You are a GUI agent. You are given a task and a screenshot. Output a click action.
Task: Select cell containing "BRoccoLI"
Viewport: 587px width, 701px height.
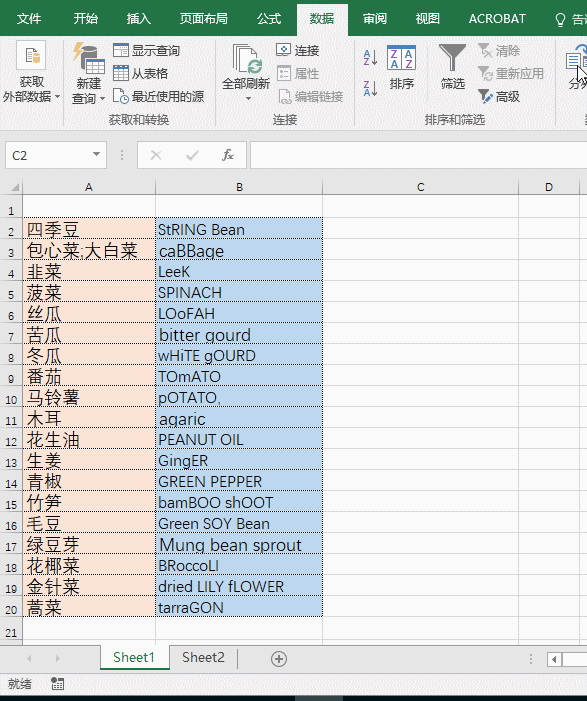point(239,565)
